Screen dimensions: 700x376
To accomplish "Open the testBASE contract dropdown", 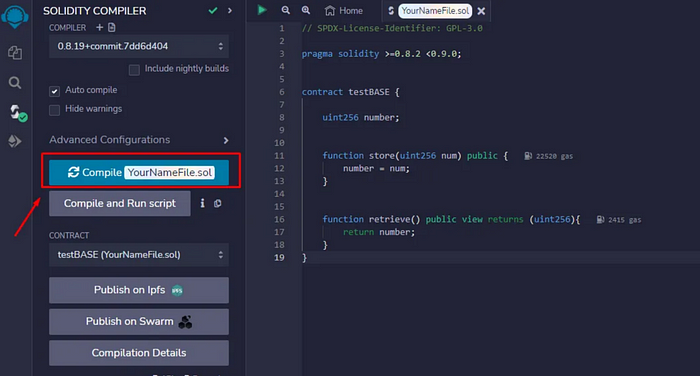I will (139, 255).
